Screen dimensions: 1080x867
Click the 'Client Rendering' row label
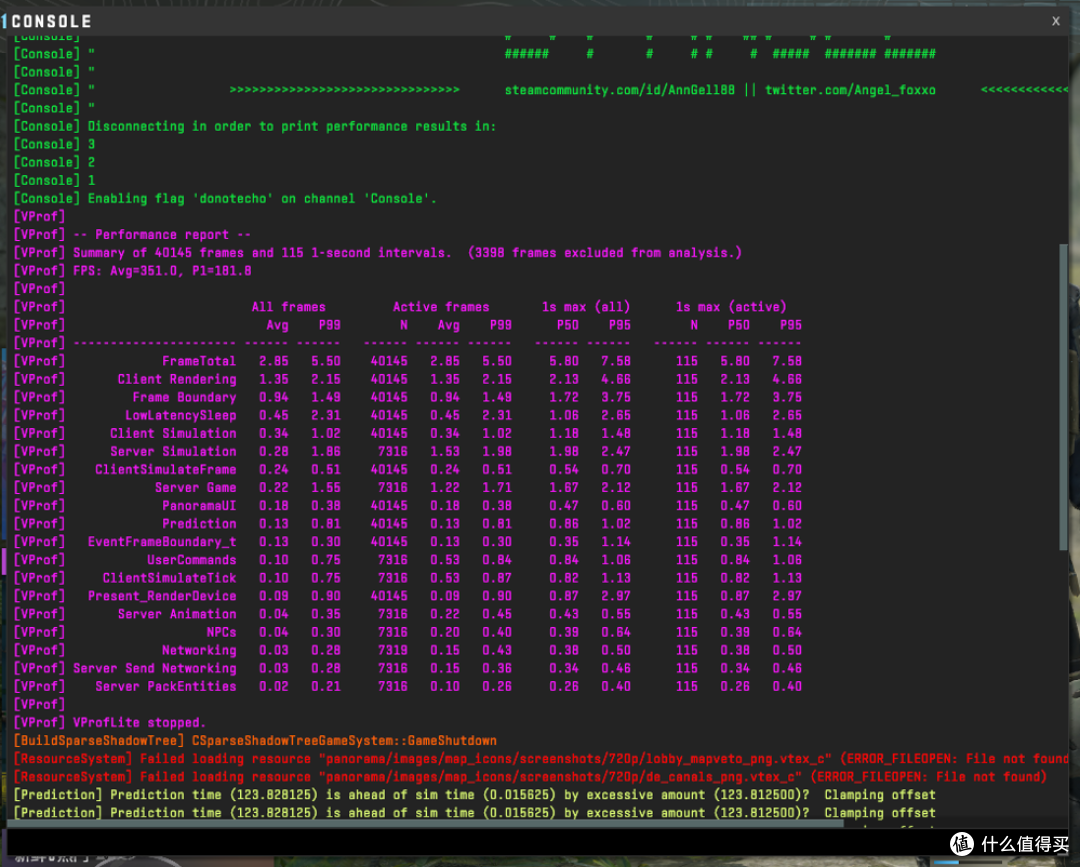[x=176, y=379]
